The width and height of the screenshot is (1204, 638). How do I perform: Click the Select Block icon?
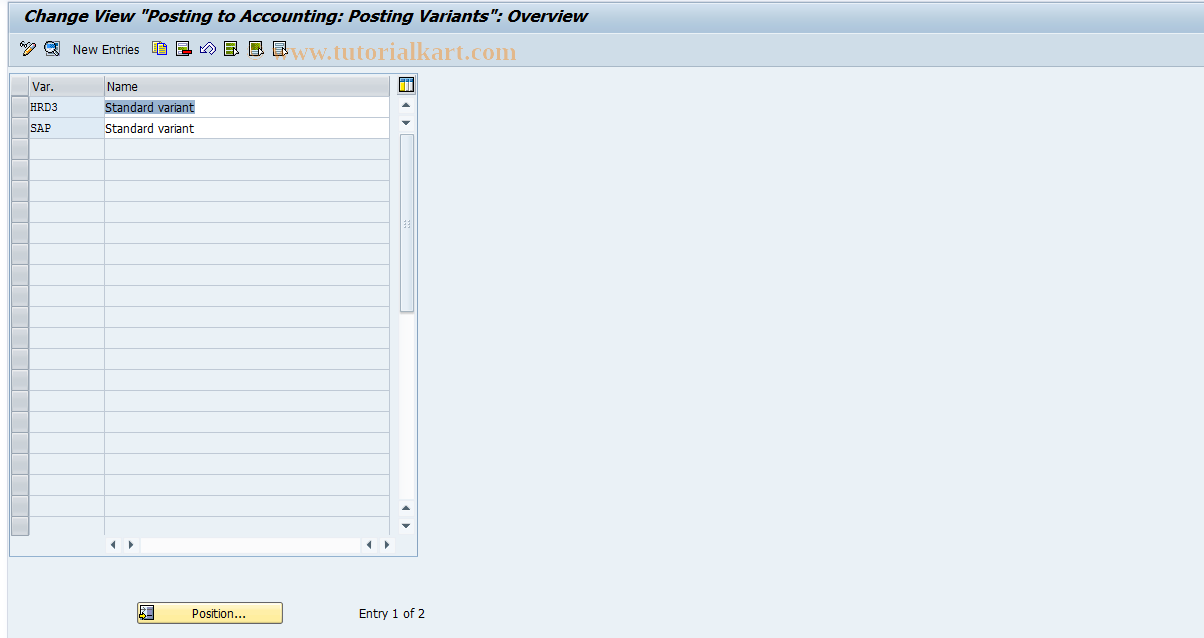[x=256, y=48]
